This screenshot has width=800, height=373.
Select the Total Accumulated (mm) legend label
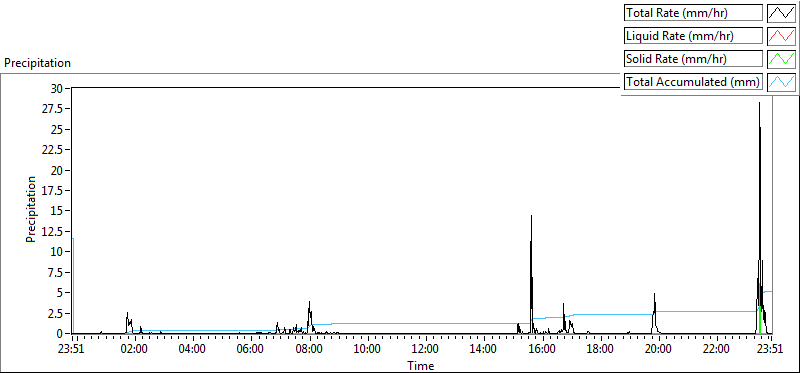[694, 82]
